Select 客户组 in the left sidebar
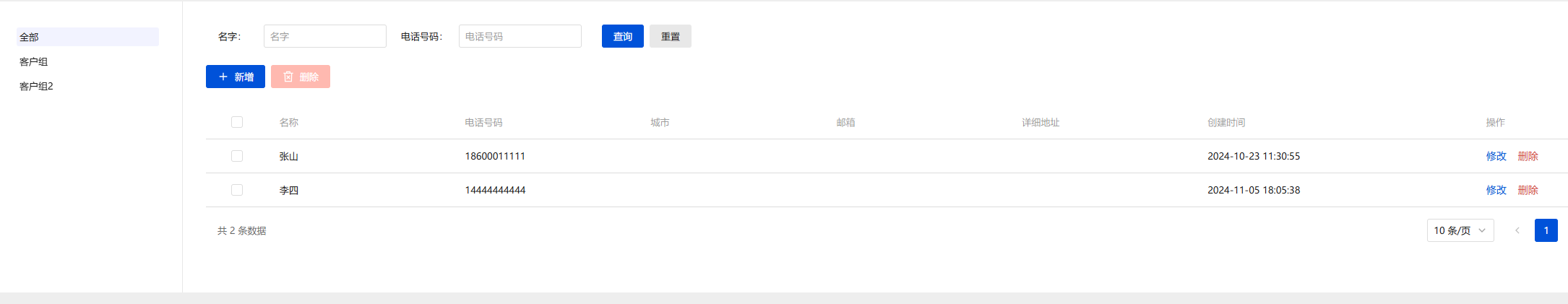This screenshot has width=1568, height=304. click(x=34, y=61)
